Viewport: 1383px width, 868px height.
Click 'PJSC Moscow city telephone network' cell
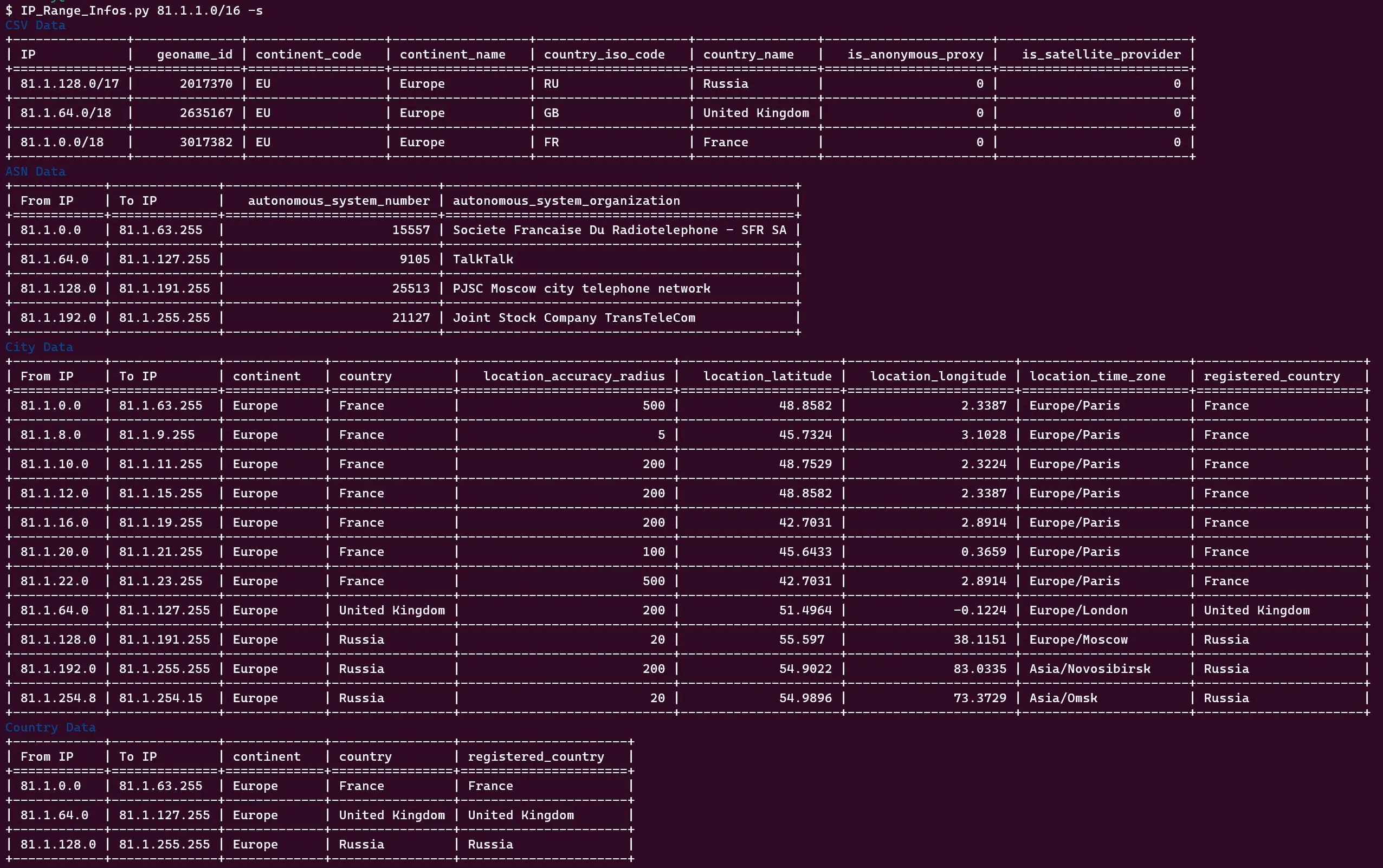(x=581, y=289)
